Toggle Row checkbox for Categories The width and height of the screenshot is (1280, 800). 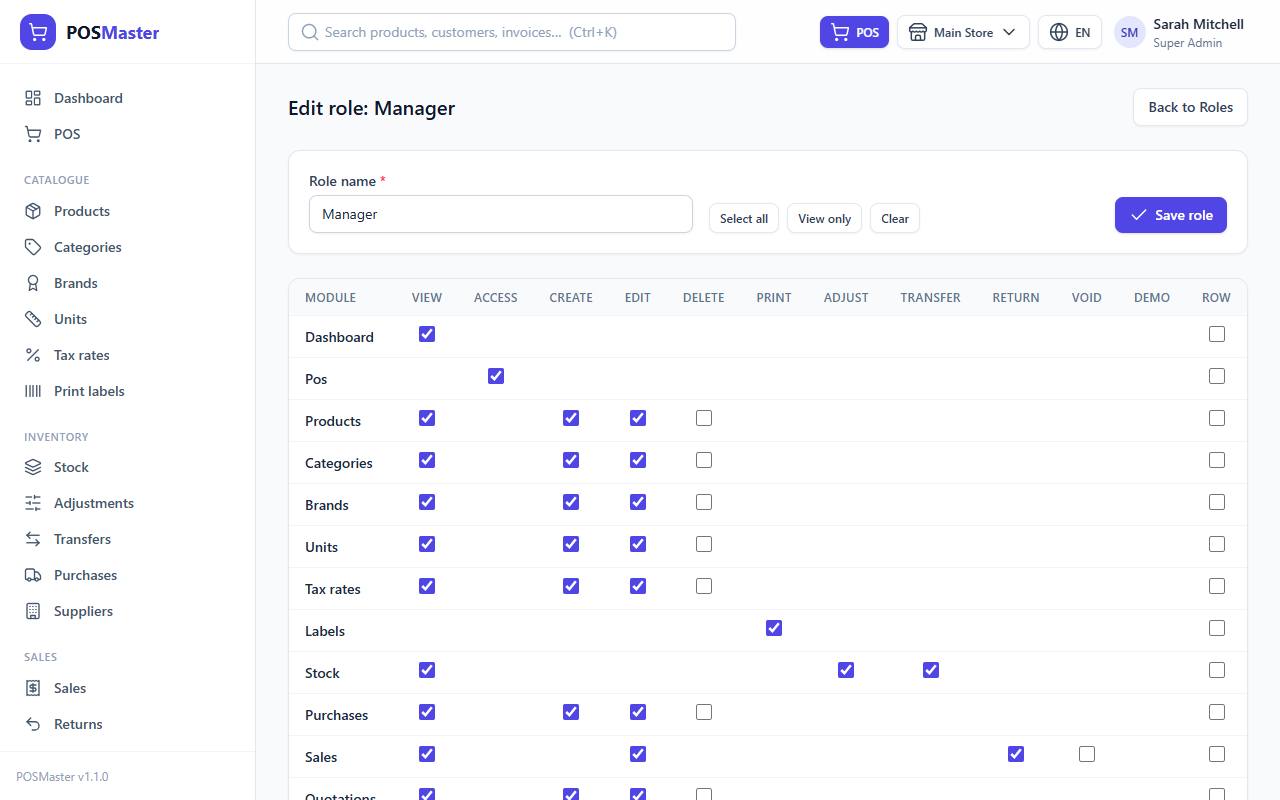1217,460
